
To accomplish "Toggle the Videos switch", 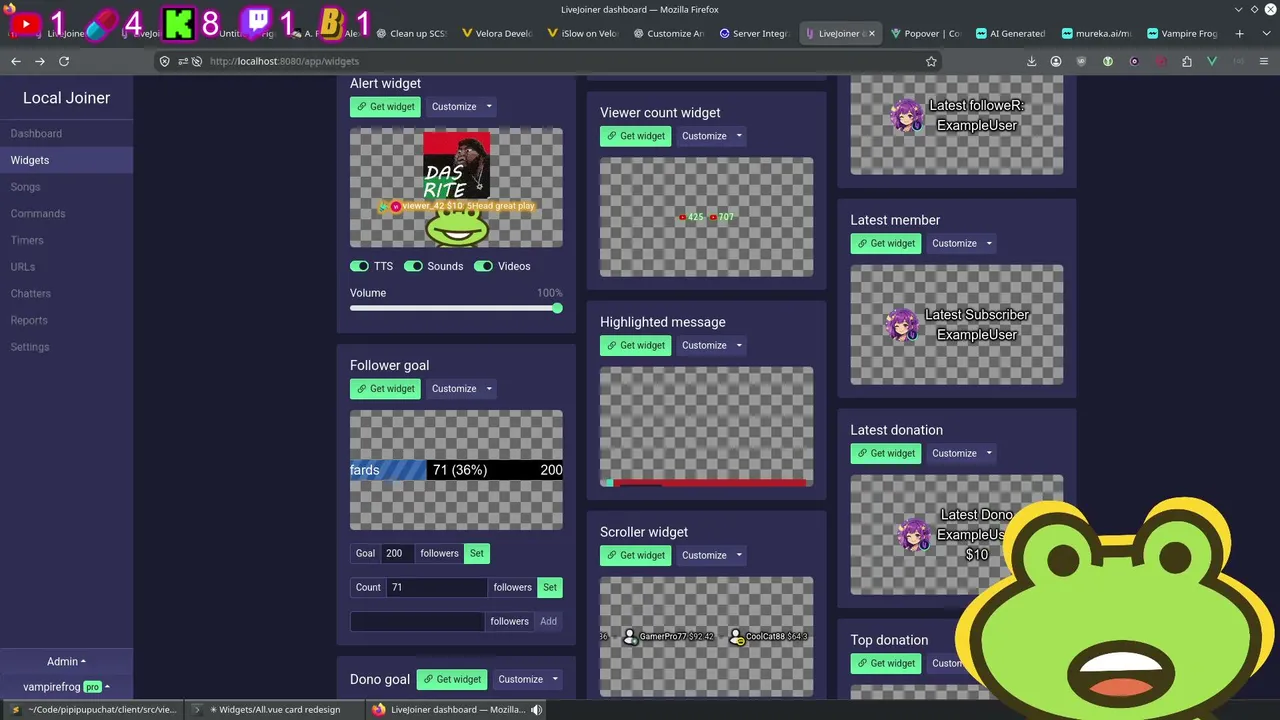I will pos(483,266).
